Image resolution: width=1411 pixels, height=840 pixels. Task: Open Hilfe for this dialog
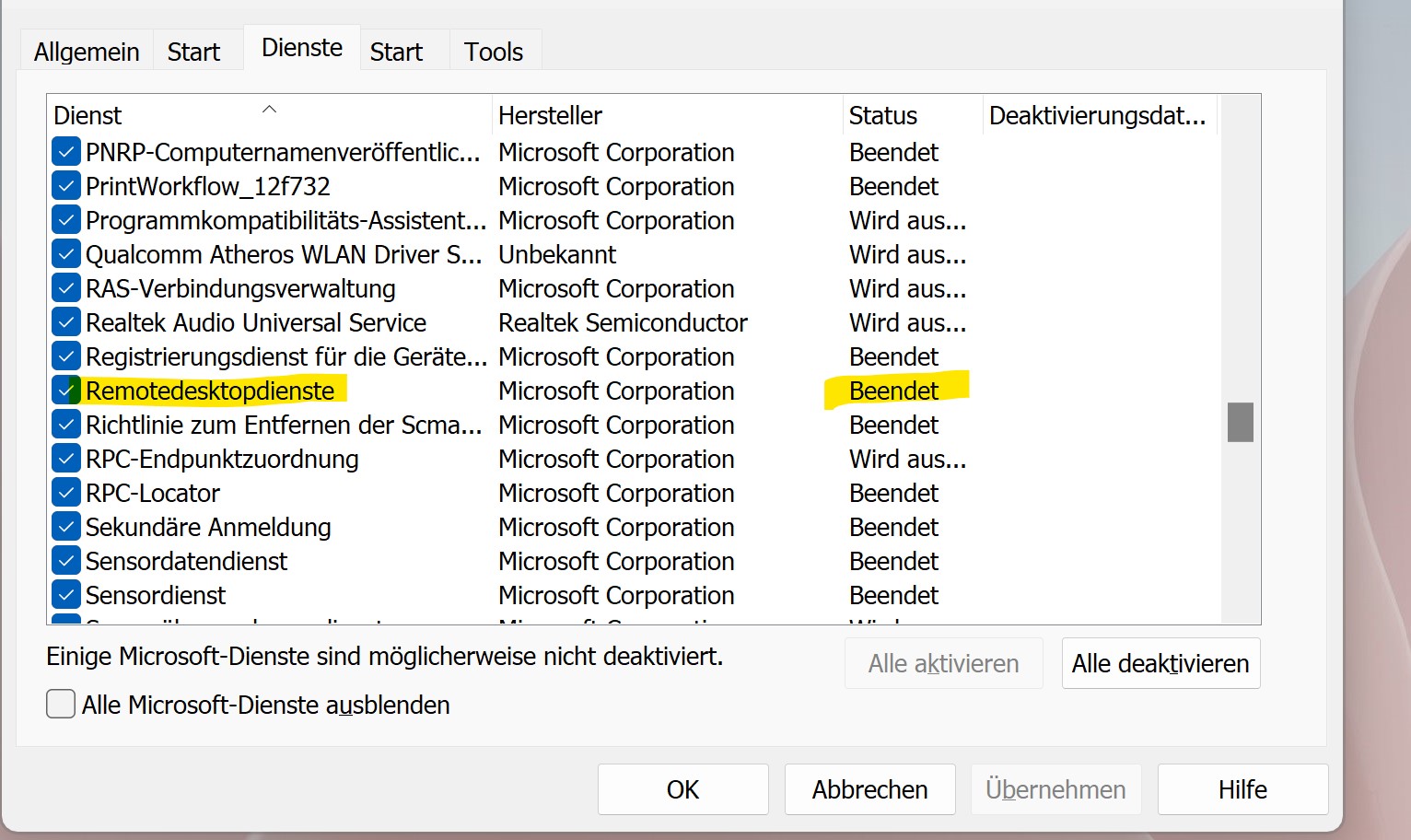[x=1242, y=789]
